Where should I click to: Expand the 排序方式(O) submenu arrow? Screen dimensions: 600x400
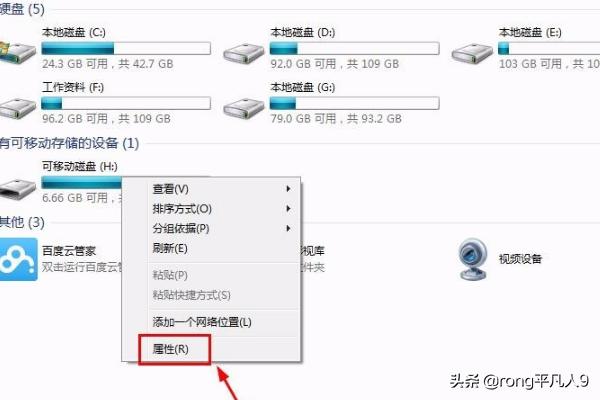(288, 209)
